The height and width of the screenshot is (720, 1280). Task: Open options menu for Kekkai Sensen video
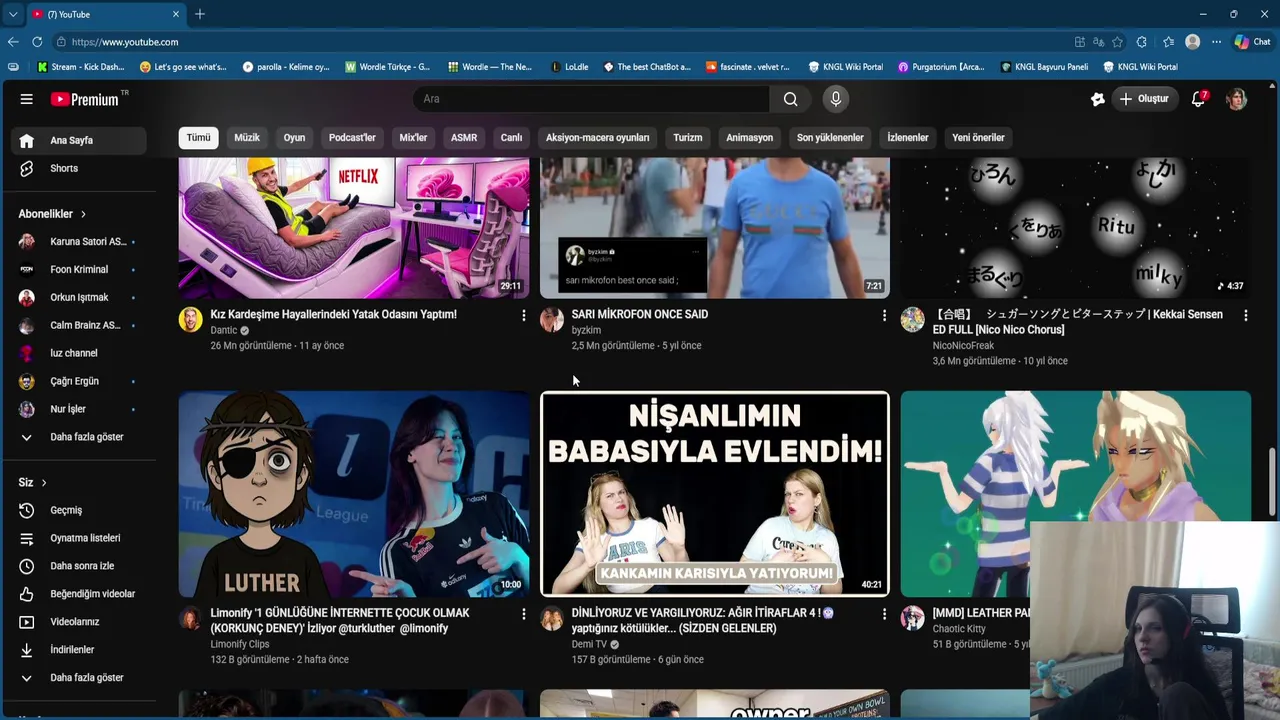click(x=1245, y=315)
